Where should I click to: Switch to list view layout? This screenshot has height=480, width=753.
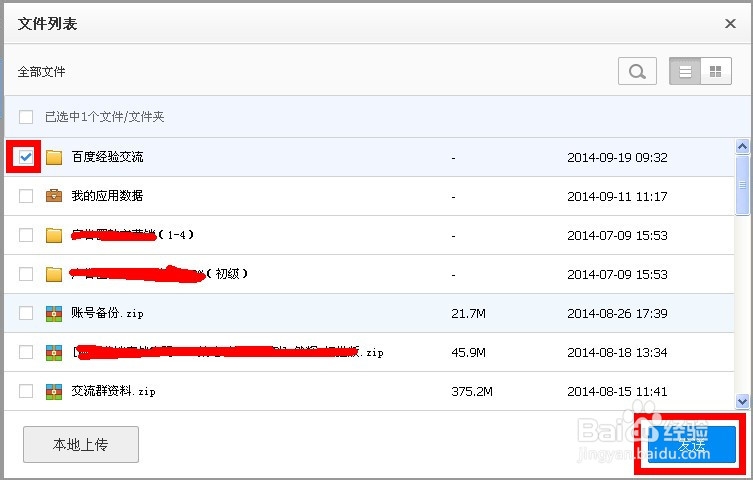pyautogui.click(x=685, y=71)
